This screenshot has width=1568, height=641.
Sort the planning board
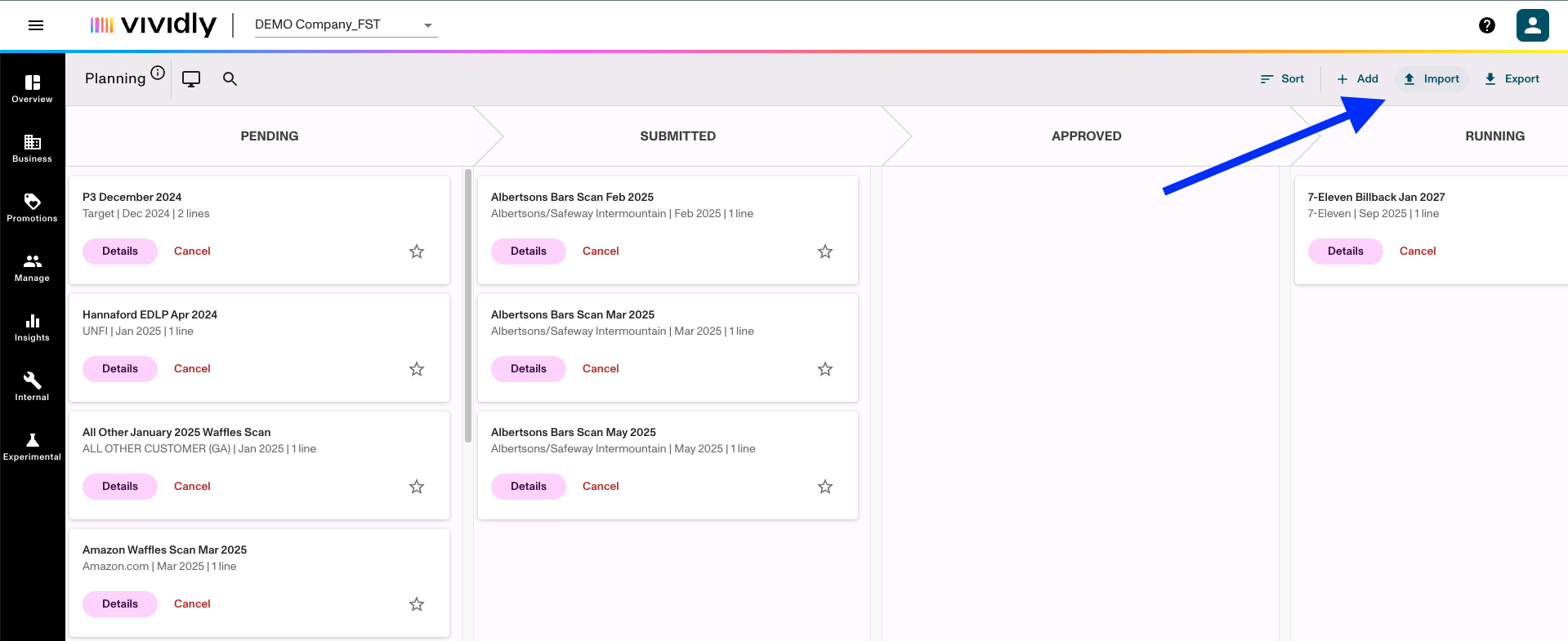pyautogui.click(x=1282, y=79)
